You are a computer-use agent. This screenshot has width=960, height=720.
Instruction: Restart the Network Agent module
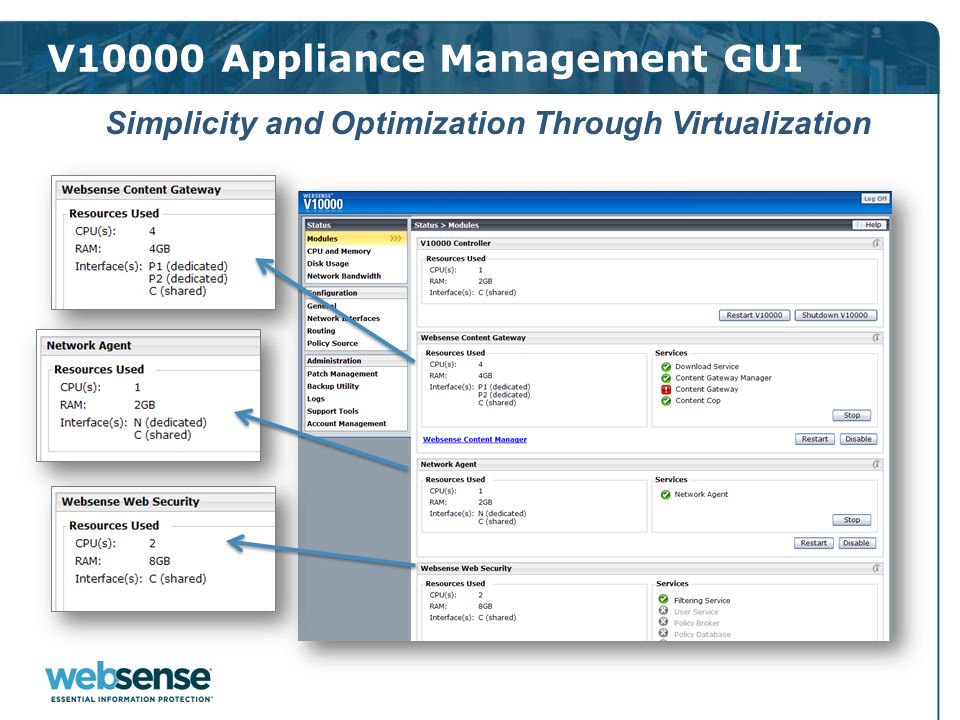point(814,543)
